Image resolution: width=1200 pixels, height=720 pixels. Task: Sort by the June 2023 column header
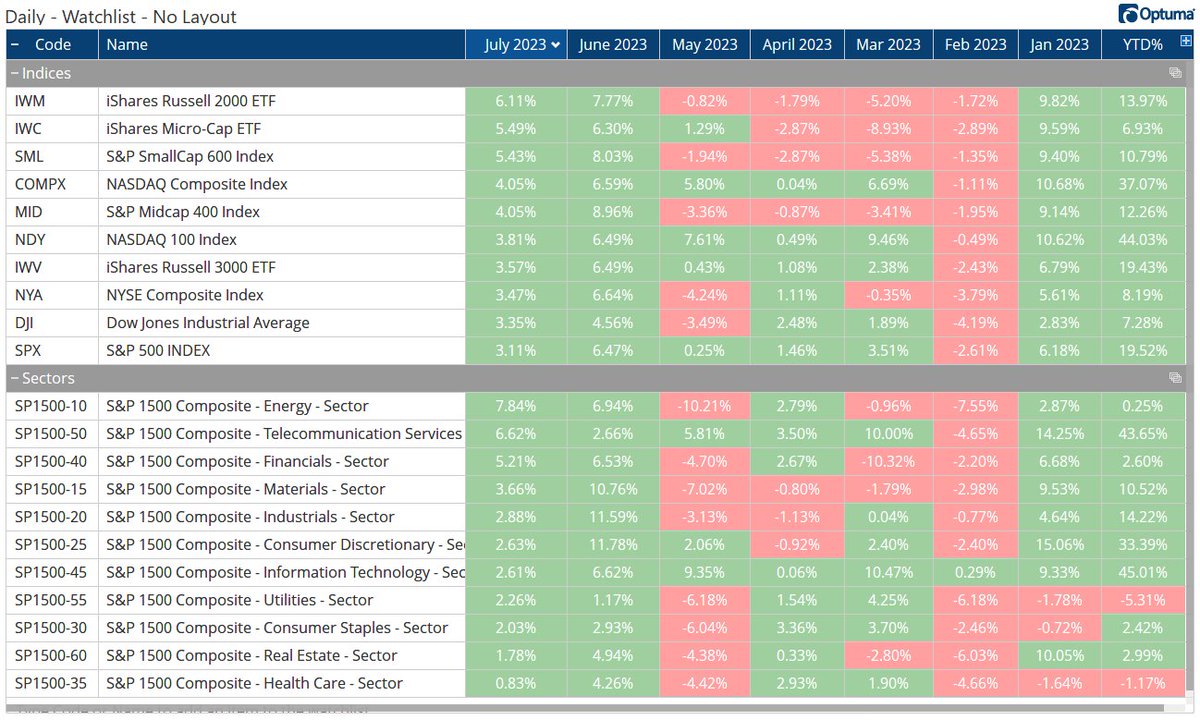(611, 44)
